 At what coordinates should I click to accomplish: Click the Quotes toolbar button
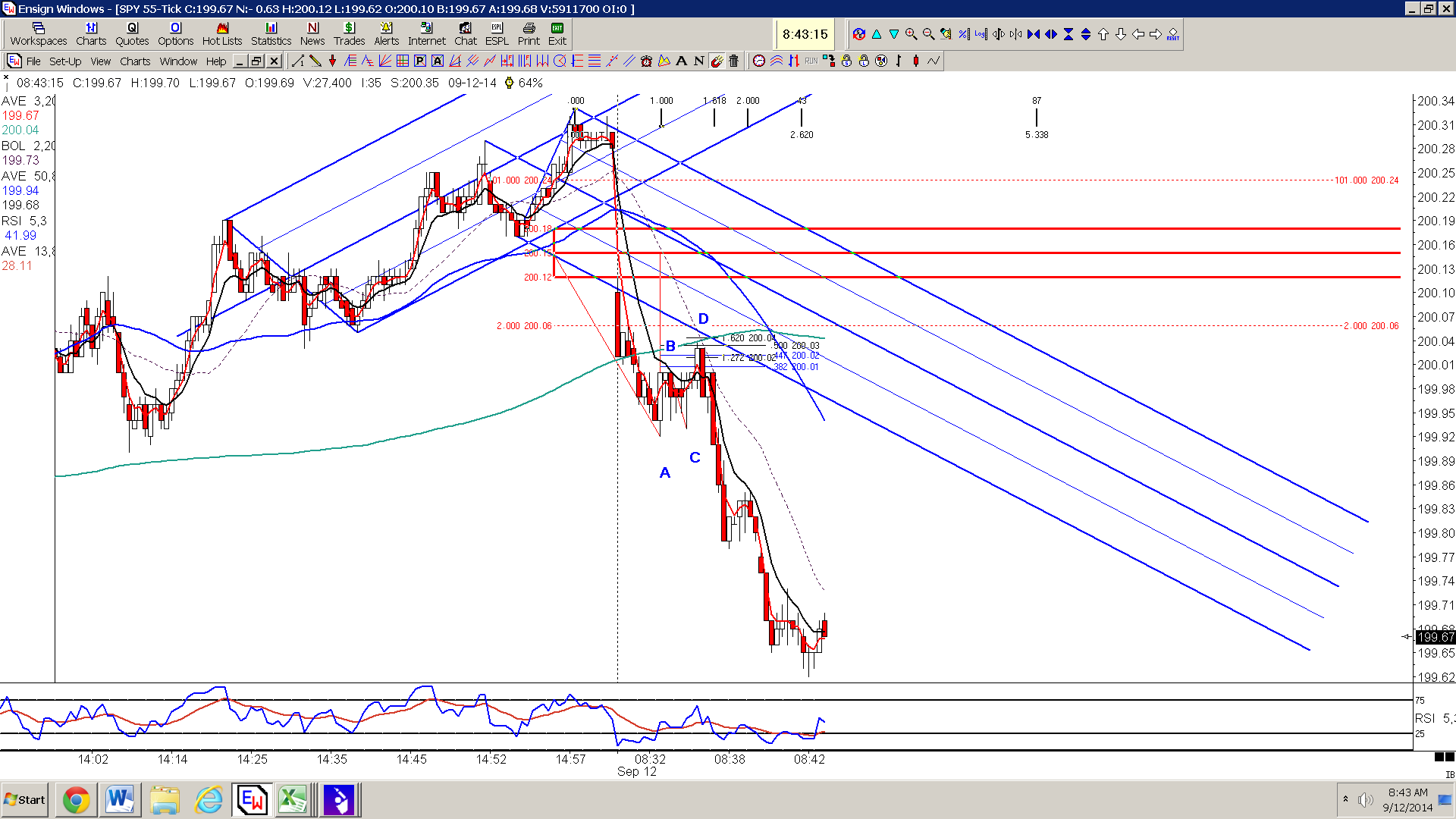point(132,34)
